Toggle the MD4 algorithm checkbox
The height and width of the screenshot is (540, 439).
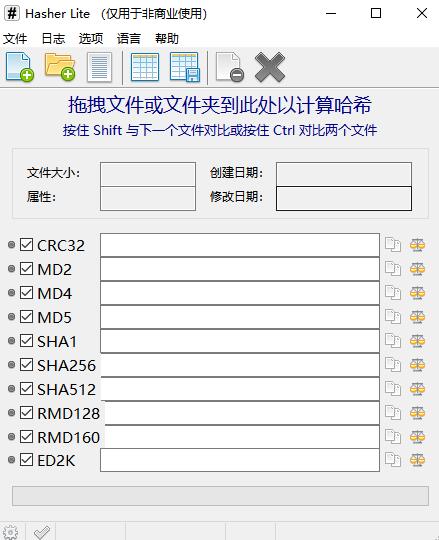click(27, 292)
